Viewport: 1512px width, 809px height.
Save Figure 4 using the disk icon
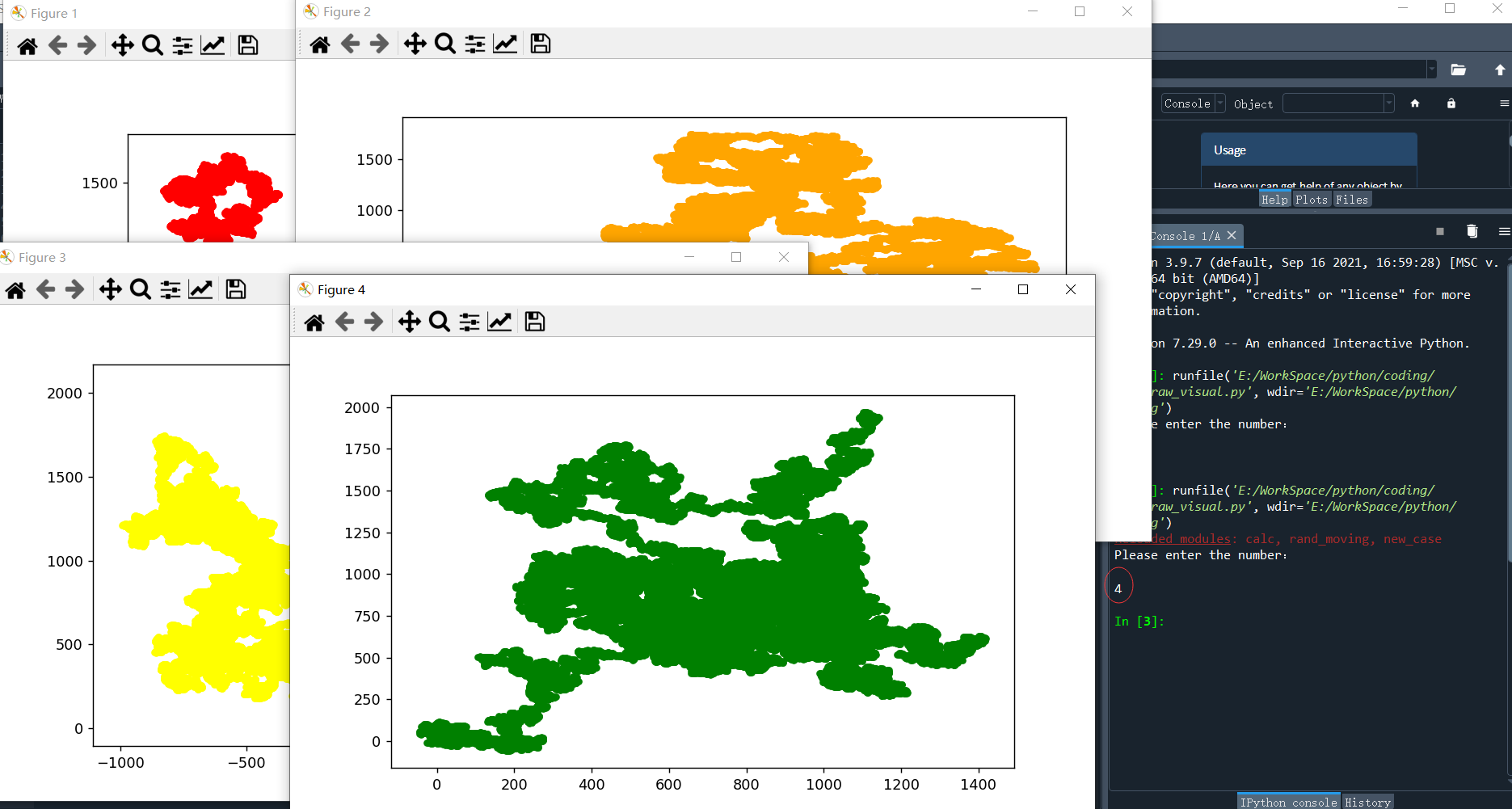(535, 322)
